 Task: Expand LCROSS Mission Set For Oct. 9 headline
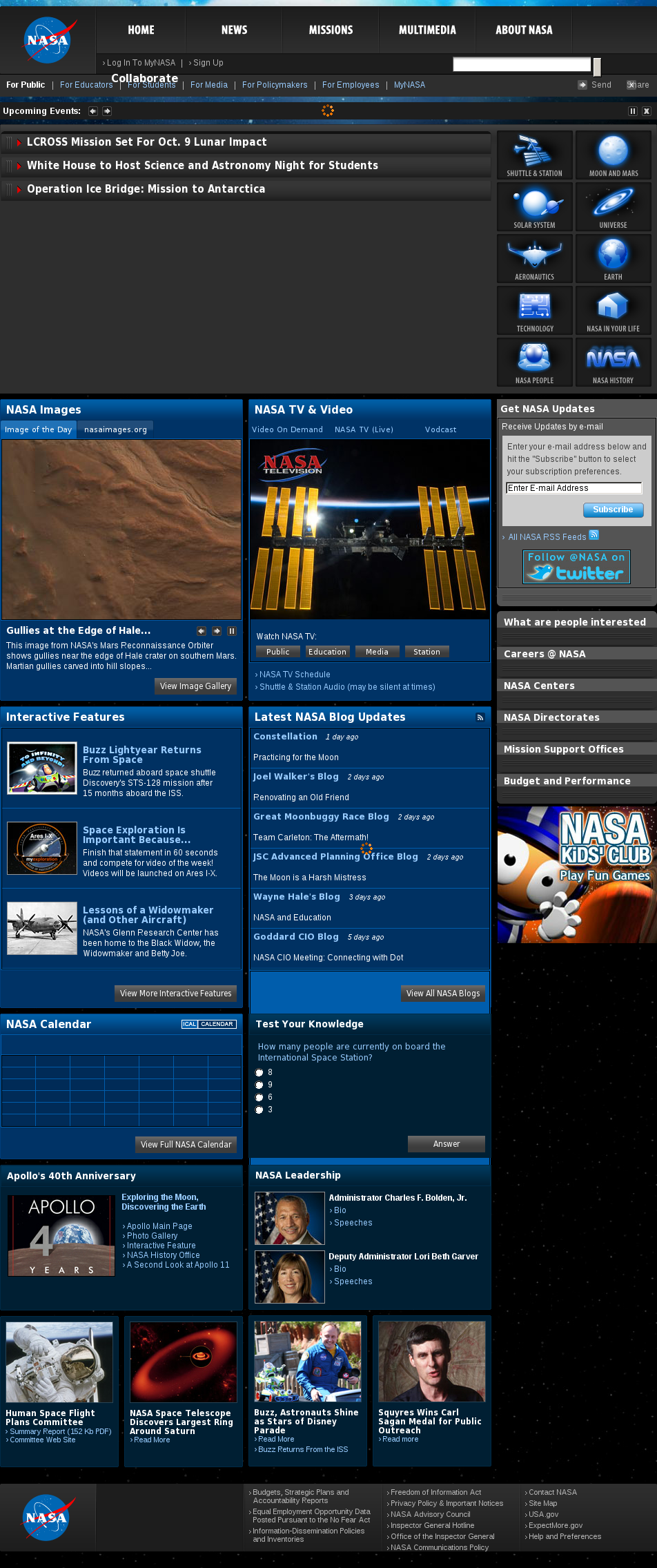[246, 142]
